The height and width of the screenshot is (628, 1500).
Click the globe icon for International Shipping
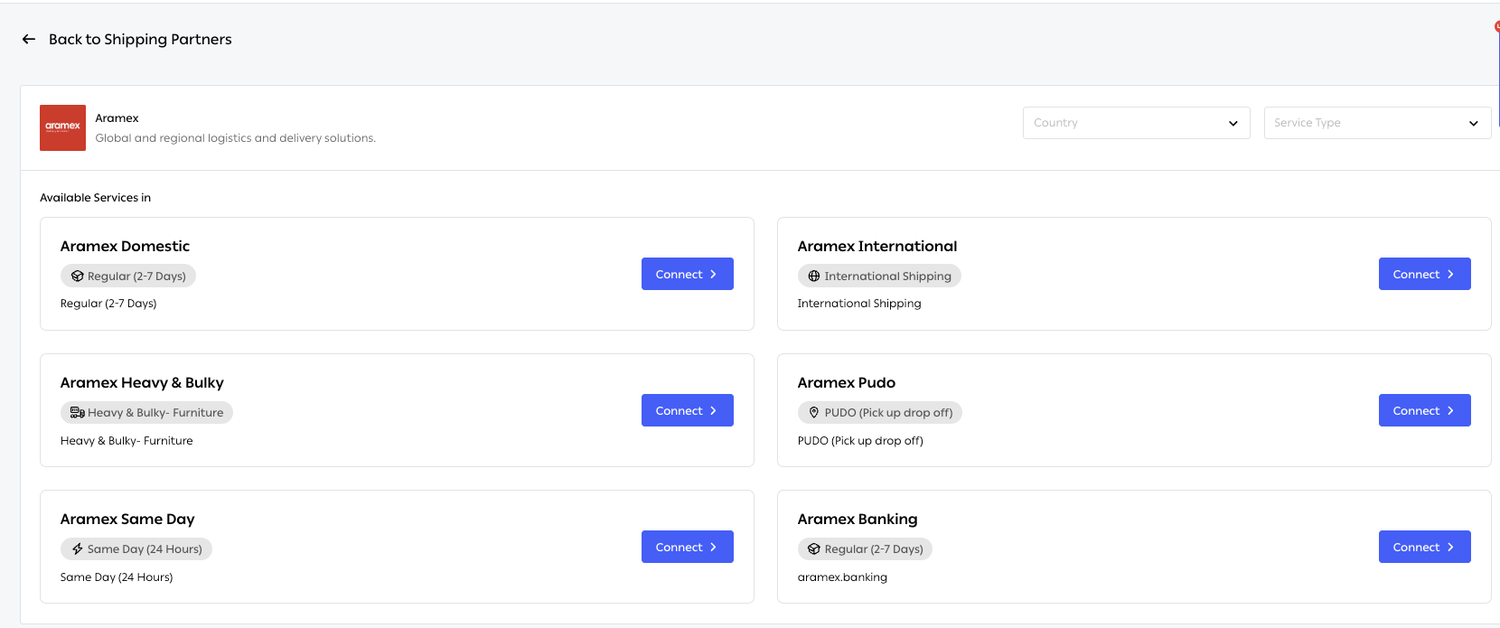click(x=814, y=276)
